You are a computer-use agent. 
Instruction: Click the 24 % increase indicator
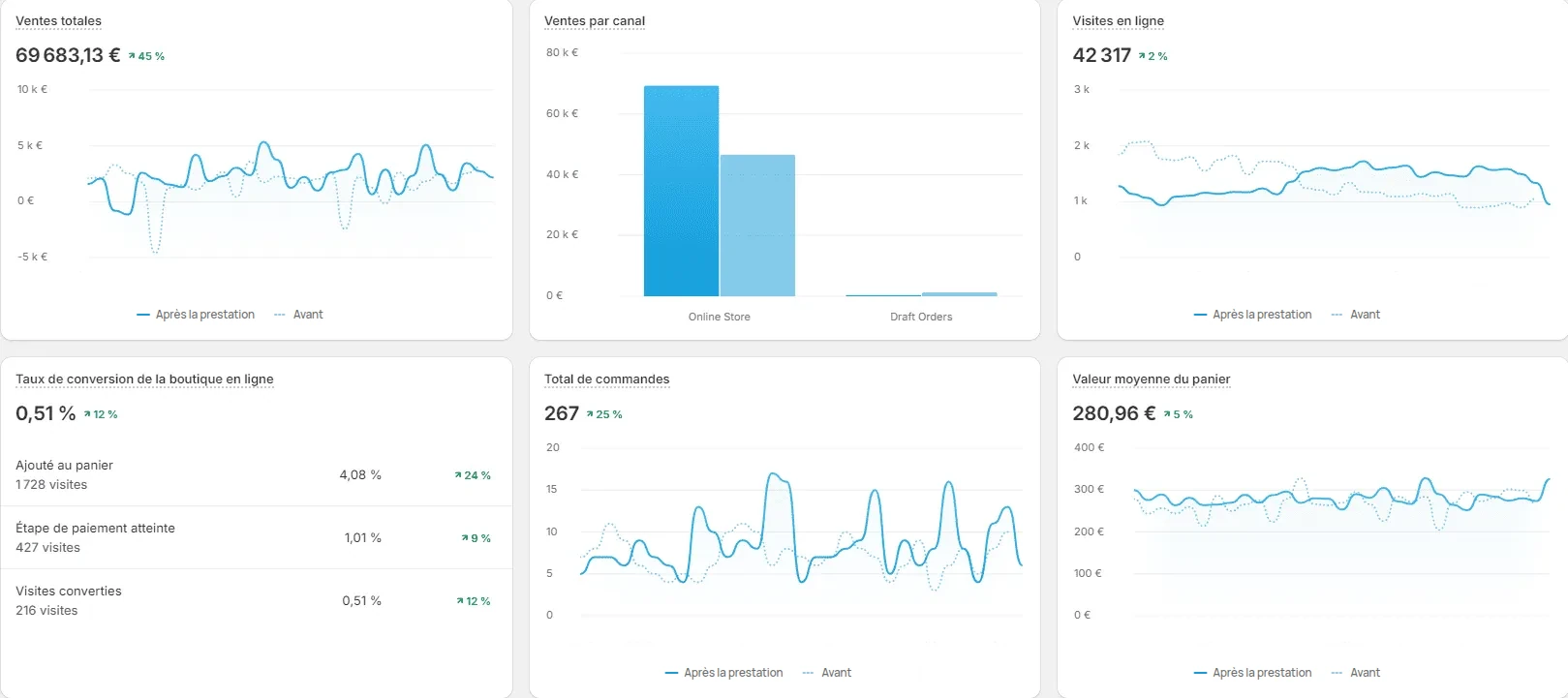[473, 475]
